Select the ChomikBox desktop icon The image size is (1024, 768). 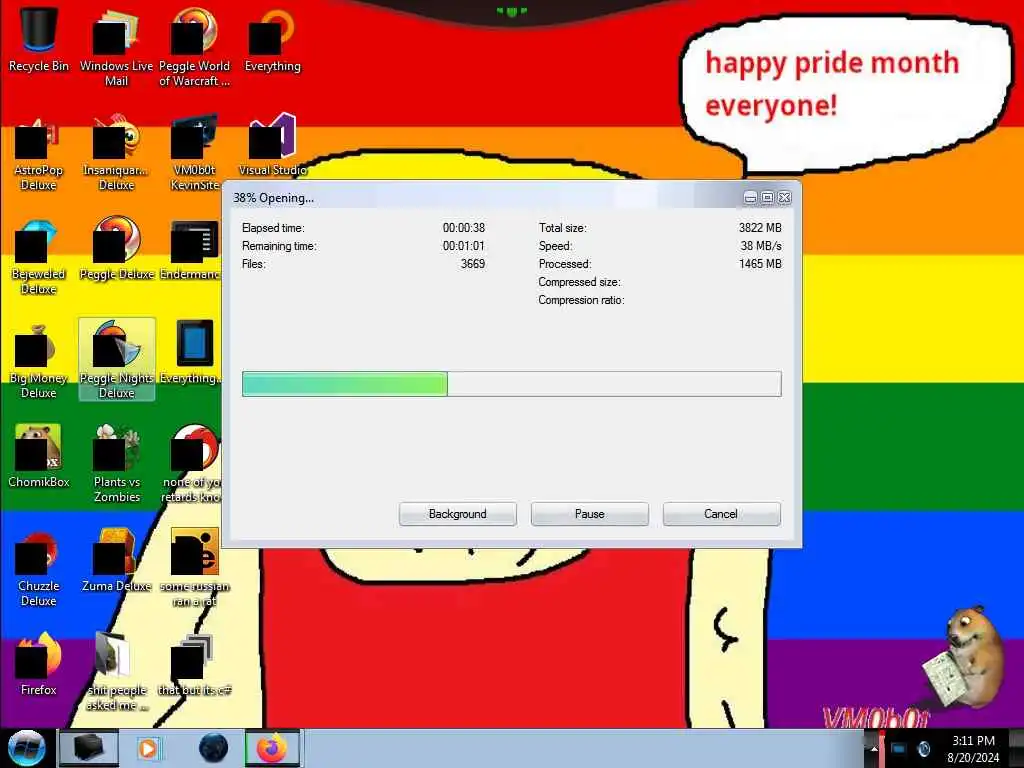click(x=39, y=456)
